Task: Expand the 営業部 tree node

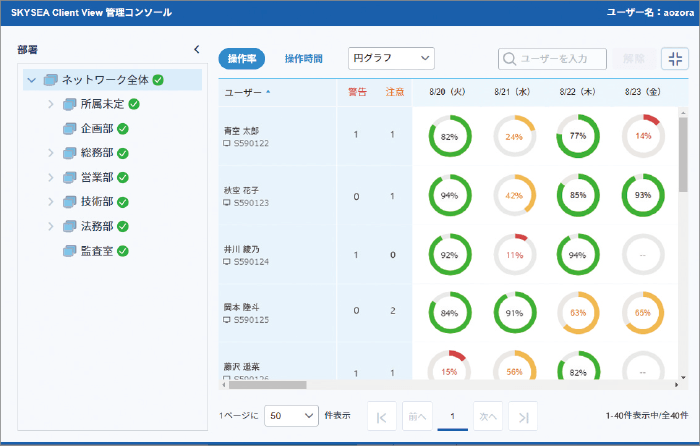Action: pos(51,178)
